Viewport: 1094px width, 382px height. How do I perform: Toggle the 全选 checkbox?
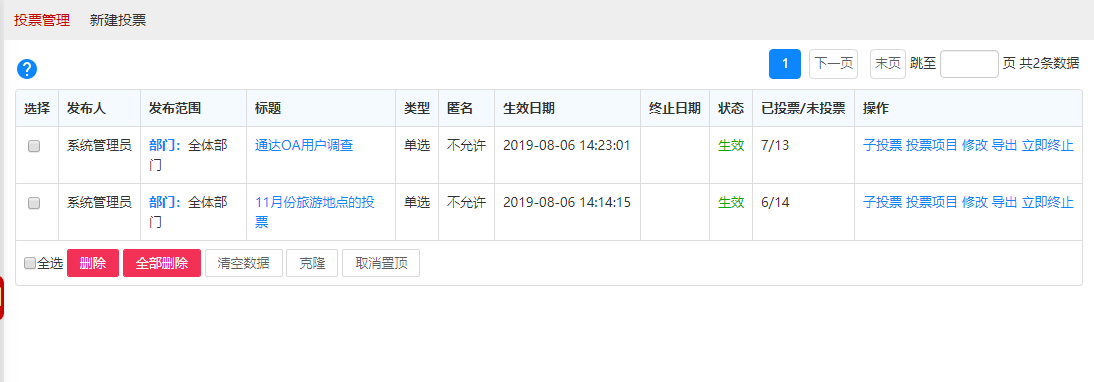coord(29,263)
